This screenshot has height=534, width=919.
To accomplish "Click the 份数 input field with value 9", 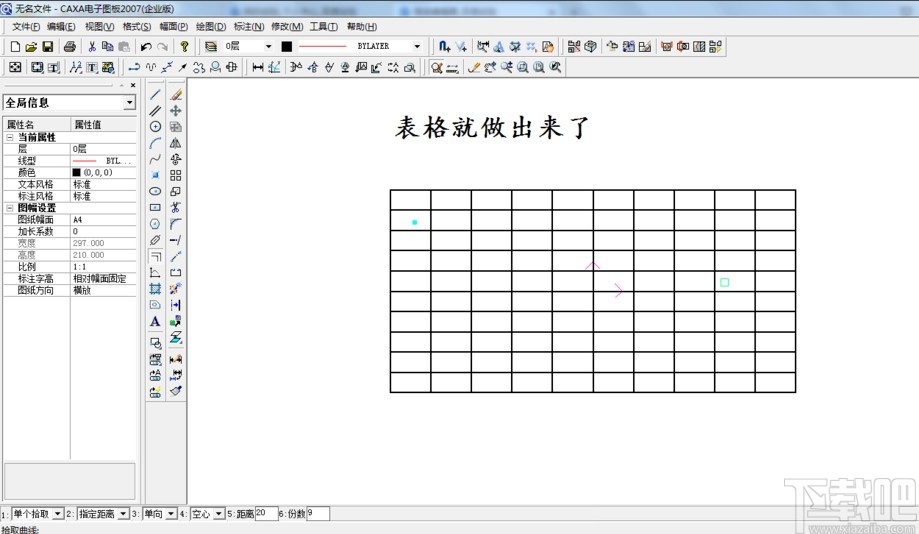I will 318,513.
